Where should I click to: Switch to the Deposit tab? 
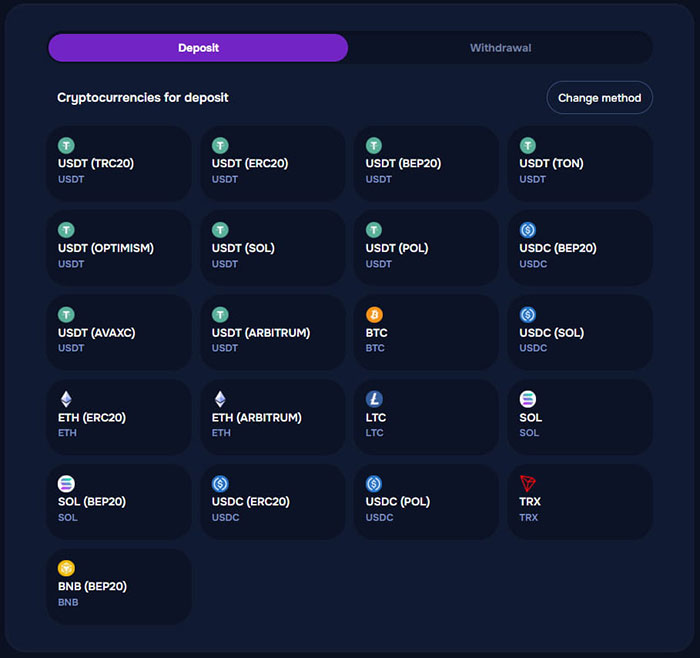[x=198, y=48]
